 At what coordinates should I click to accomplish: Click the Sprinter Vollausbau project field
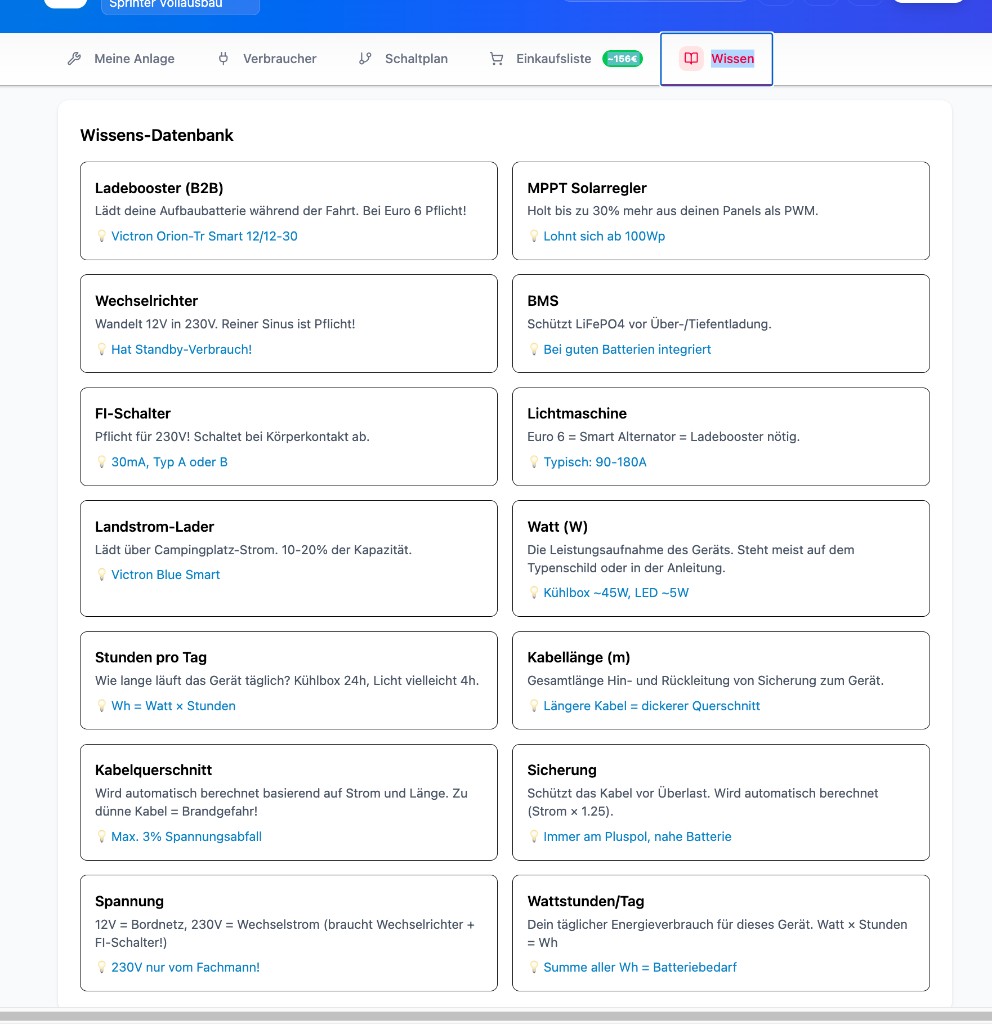pos(180,5)
